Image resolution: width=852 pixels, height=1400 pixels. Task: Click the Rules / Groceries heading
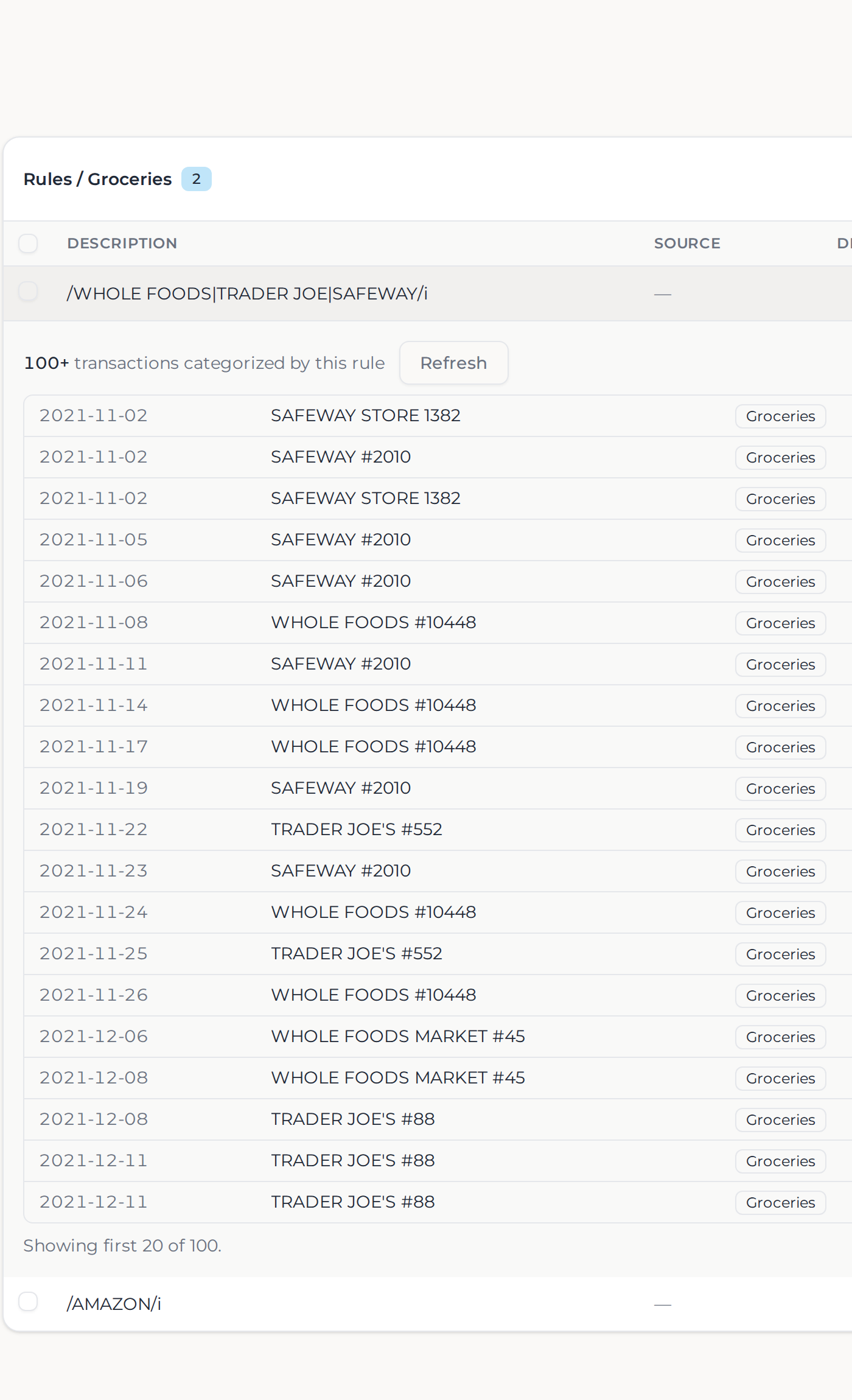(x=97, y=179)
